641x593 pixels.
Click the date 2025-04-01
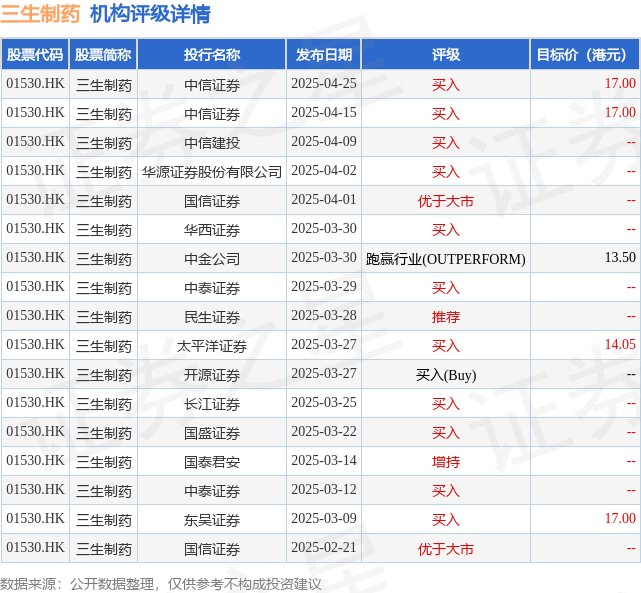[324, 200]
